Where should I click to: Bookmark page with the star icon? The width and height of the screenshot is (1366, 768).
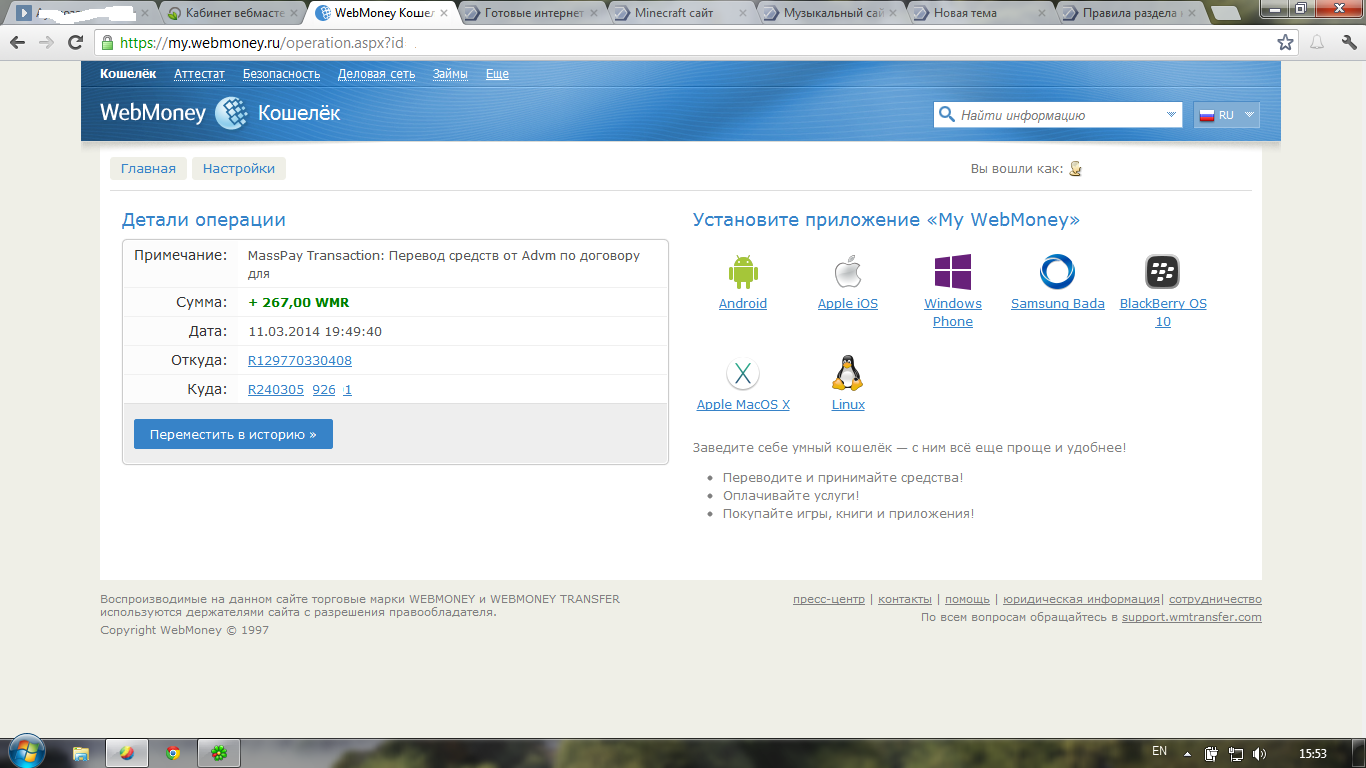click(1285, 43)
